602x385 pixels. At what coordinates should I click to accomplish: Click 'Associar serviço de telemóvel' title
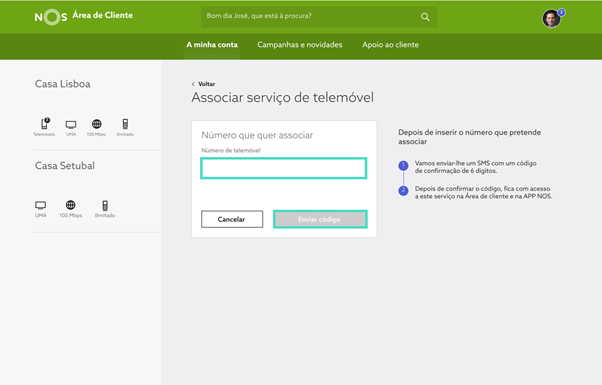283,97
